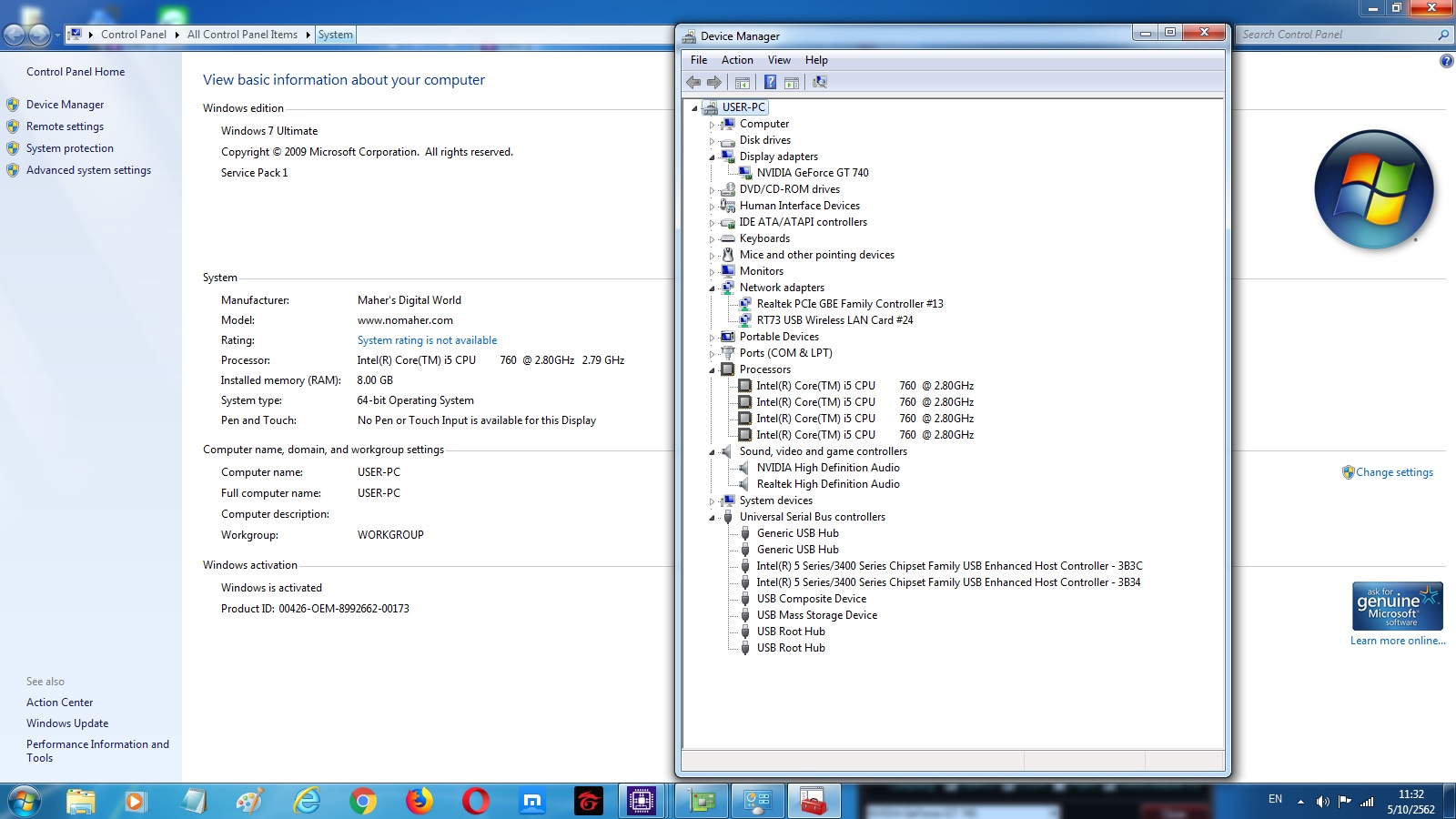Click the Scan for hardware changes toolbar icon
This screenshot has height=819, width=1456.
click(x=820, y=82)
